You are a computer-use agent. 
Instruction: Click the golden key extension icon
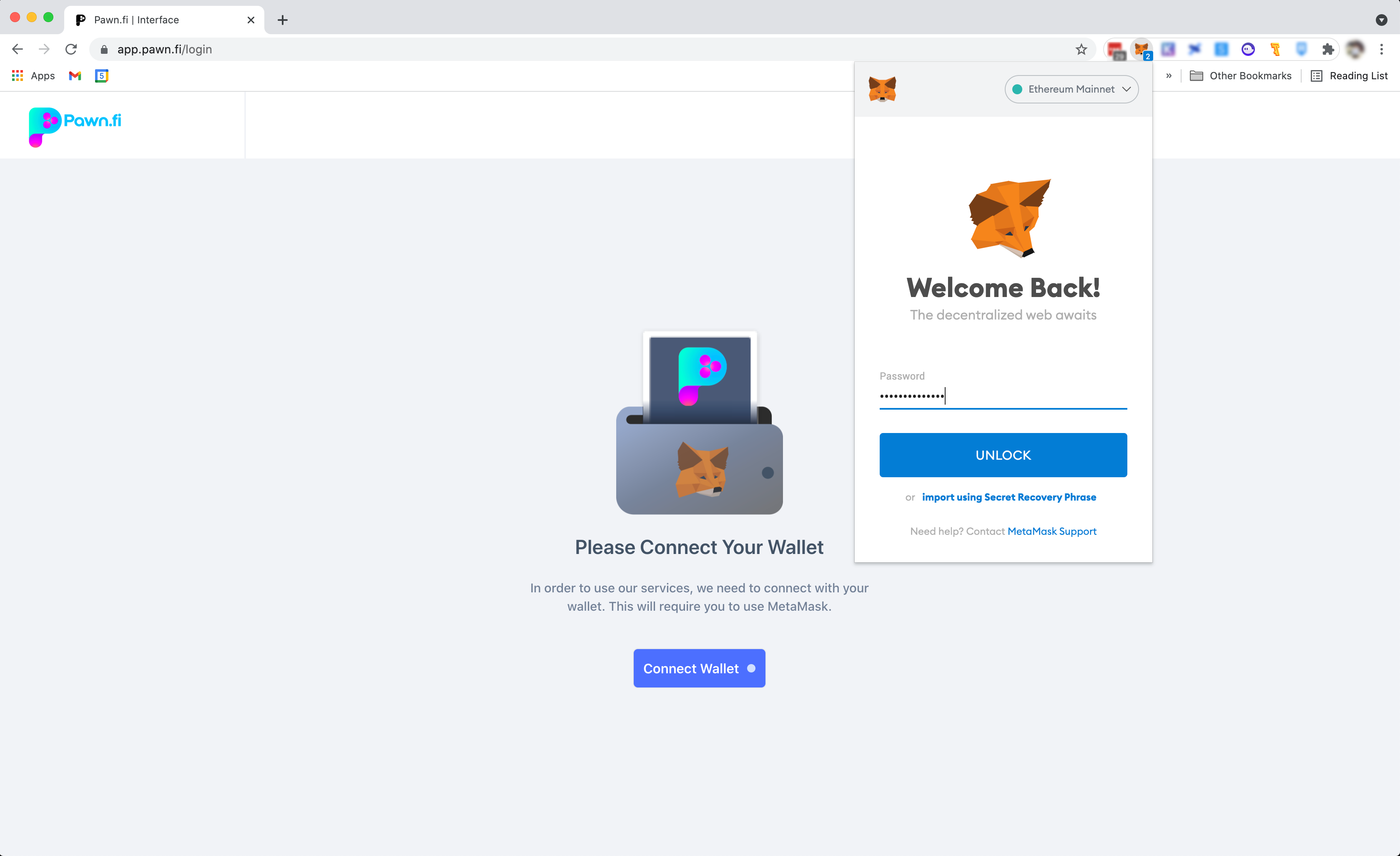point(1275,50)
